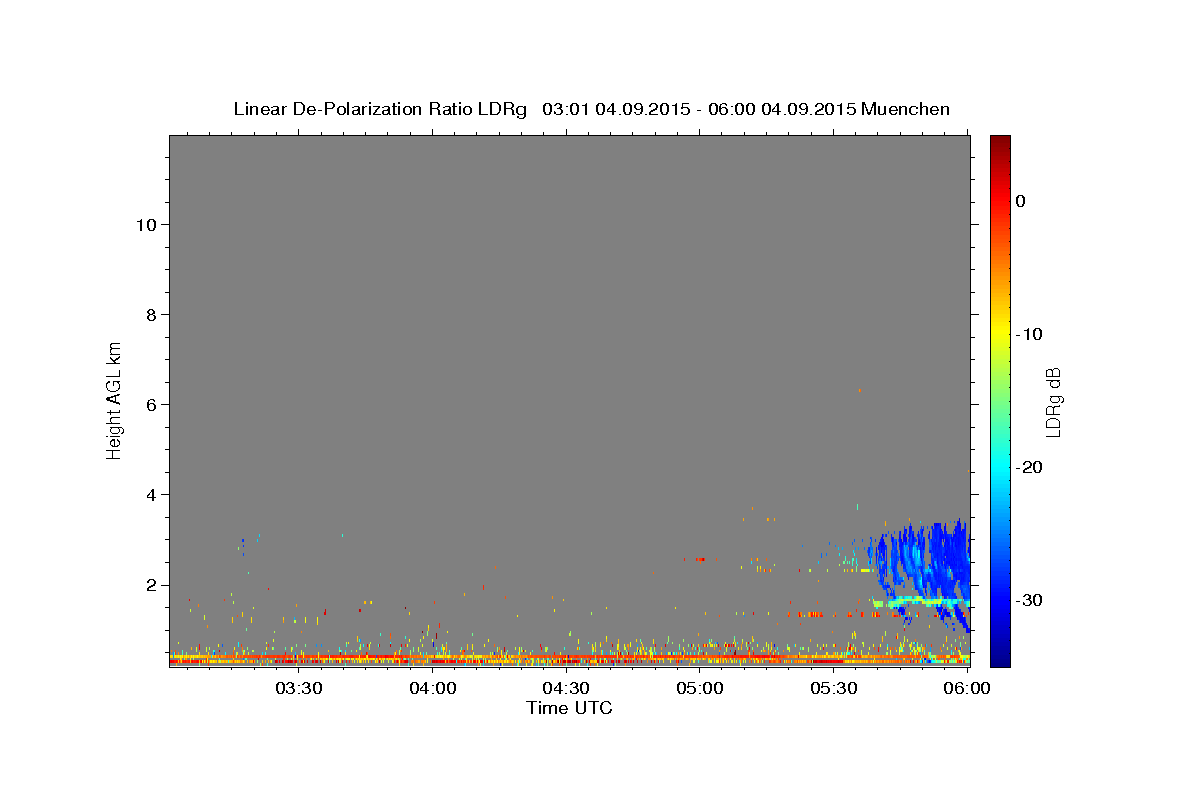
Task: Click the 'LDRg dB' colorbar label
Action: [1053, 402]
